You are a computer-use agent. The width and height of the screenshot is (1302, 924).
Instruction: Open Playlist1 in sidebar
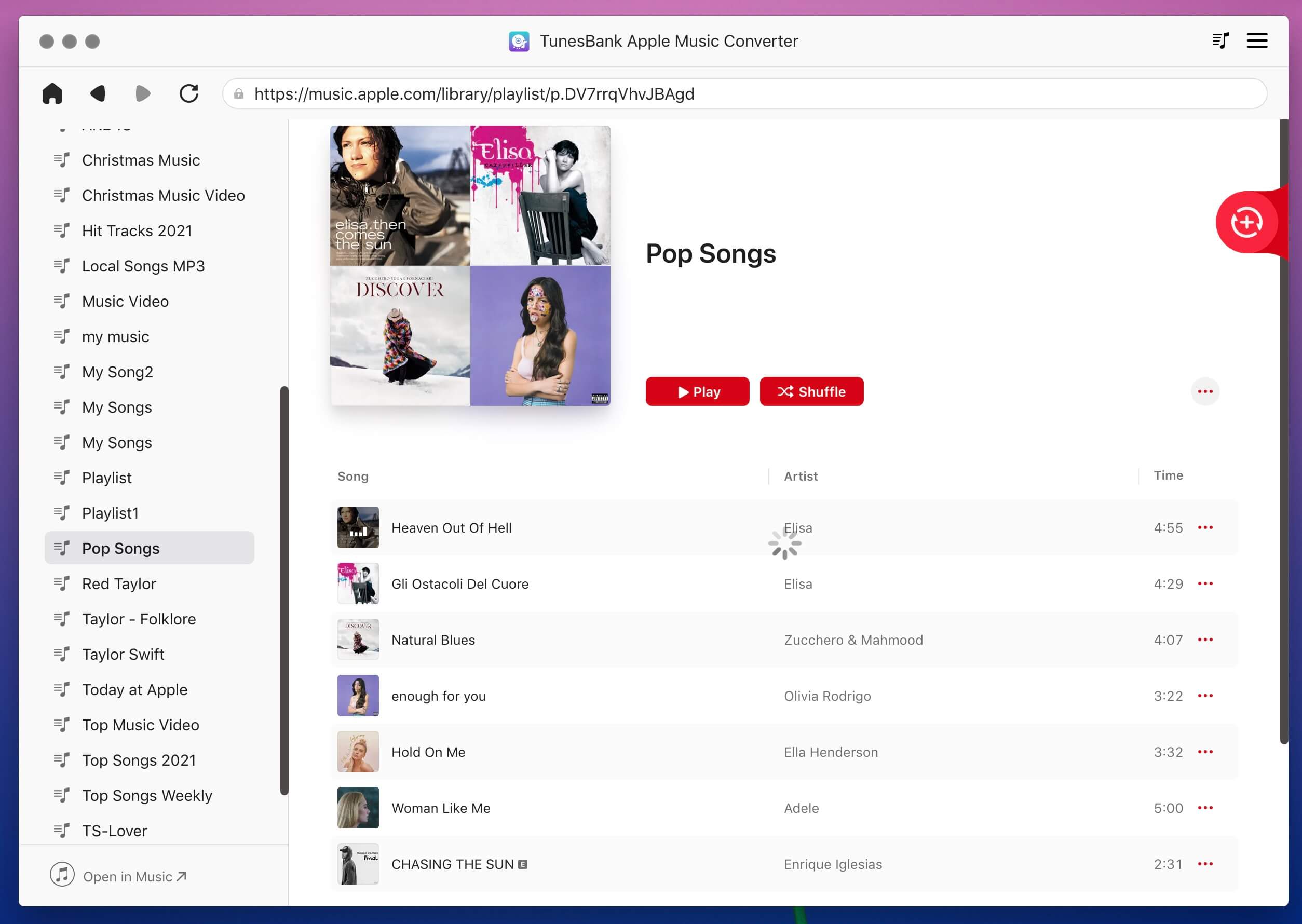coord(150,513)
